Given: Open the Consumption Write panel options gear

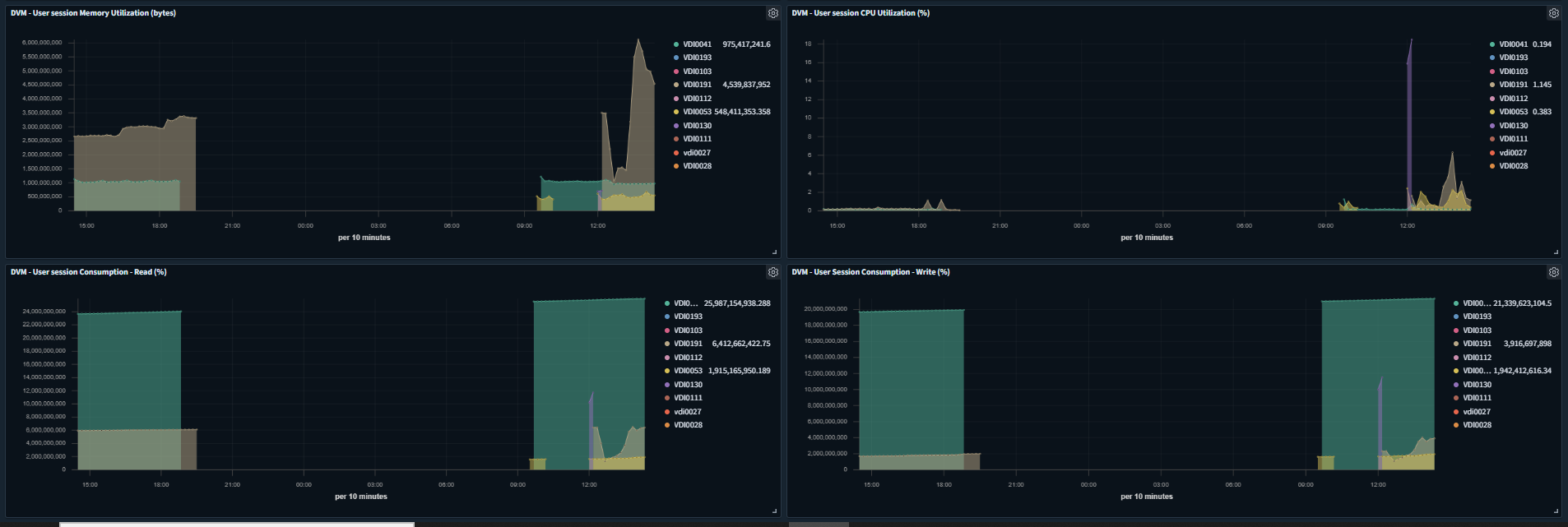Looking at the screenshot, I should click(x=1553, y=272).
